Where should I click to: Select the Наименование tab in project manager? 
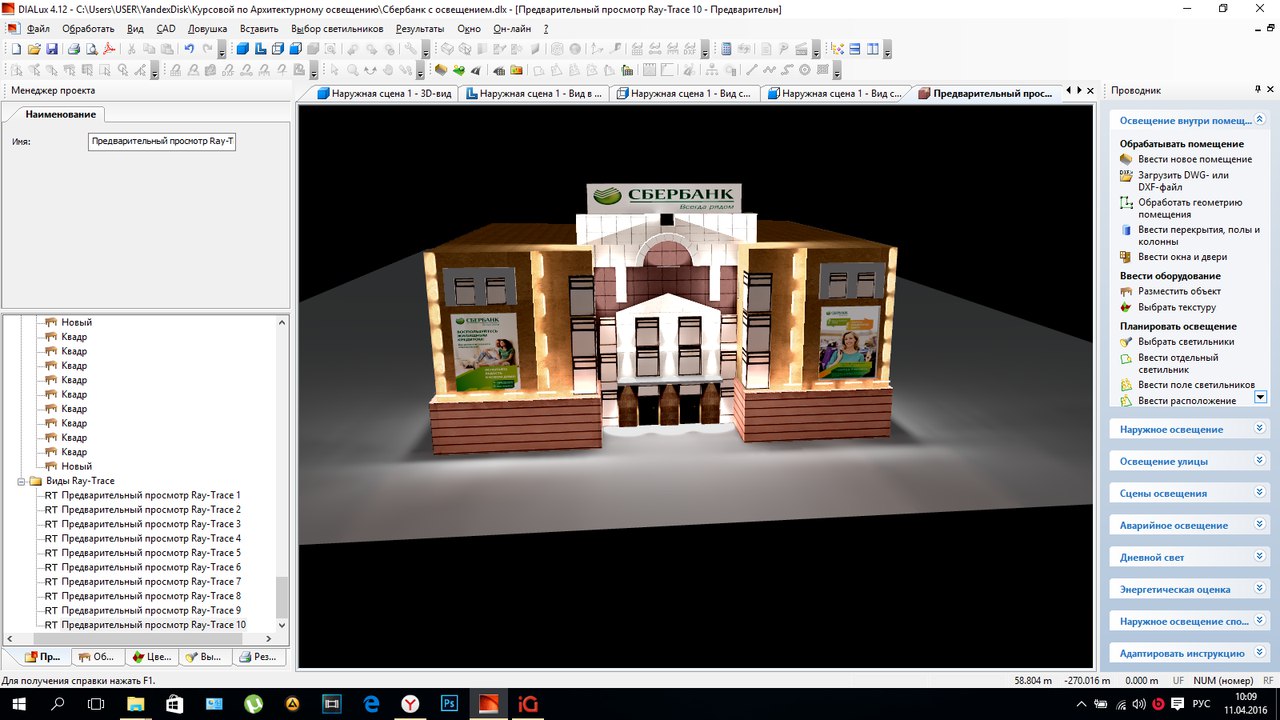pyautogui.click(x=61, y=115)
